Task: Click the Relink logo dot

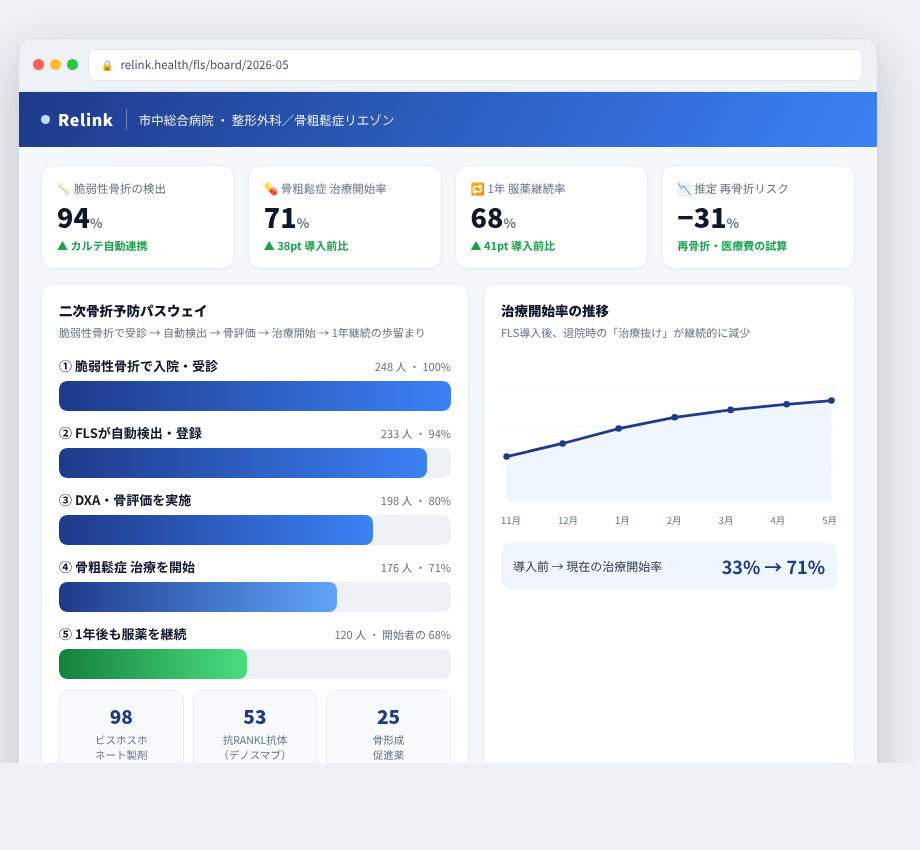Action: pos(45,120)
